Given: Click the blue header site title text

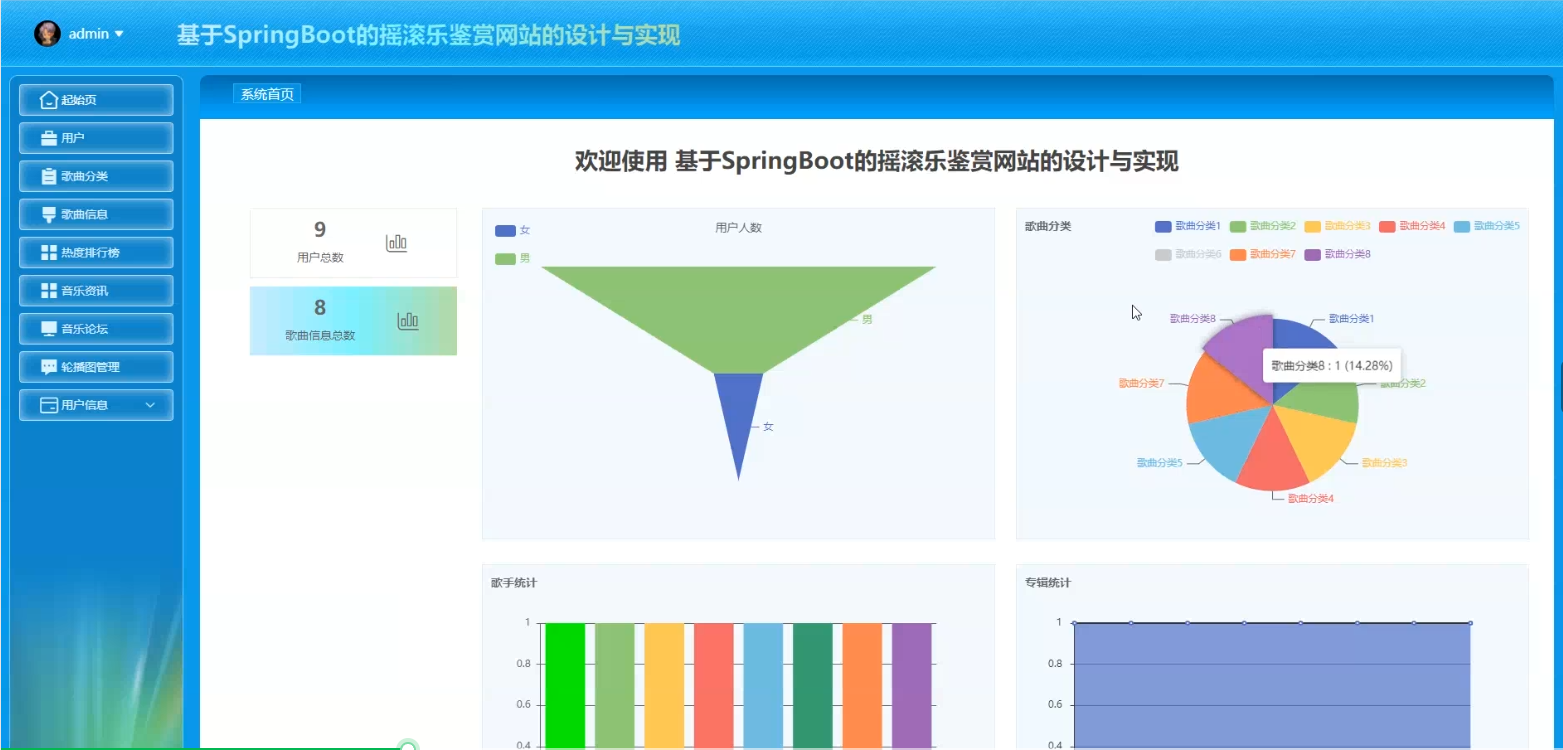Looking at the screenshot, I should tap(428, 35).
